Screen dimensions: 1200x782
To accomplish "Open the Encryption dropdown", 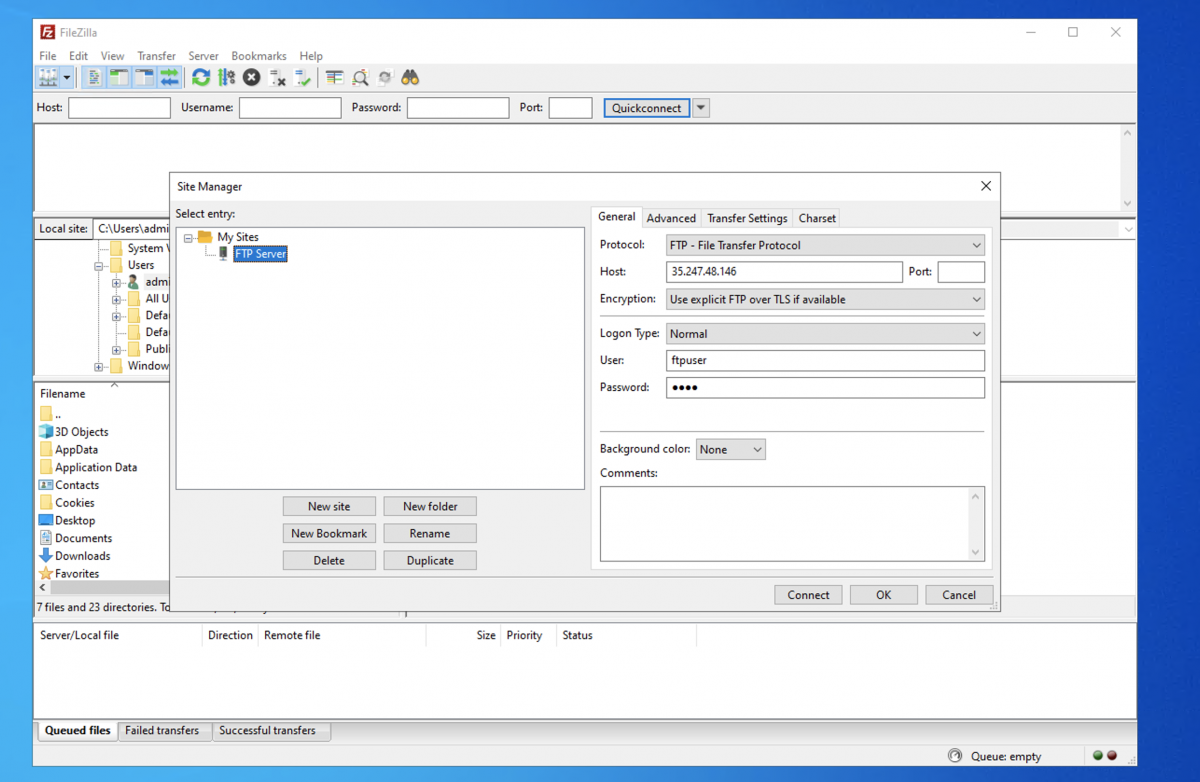I will click(825, 299).
